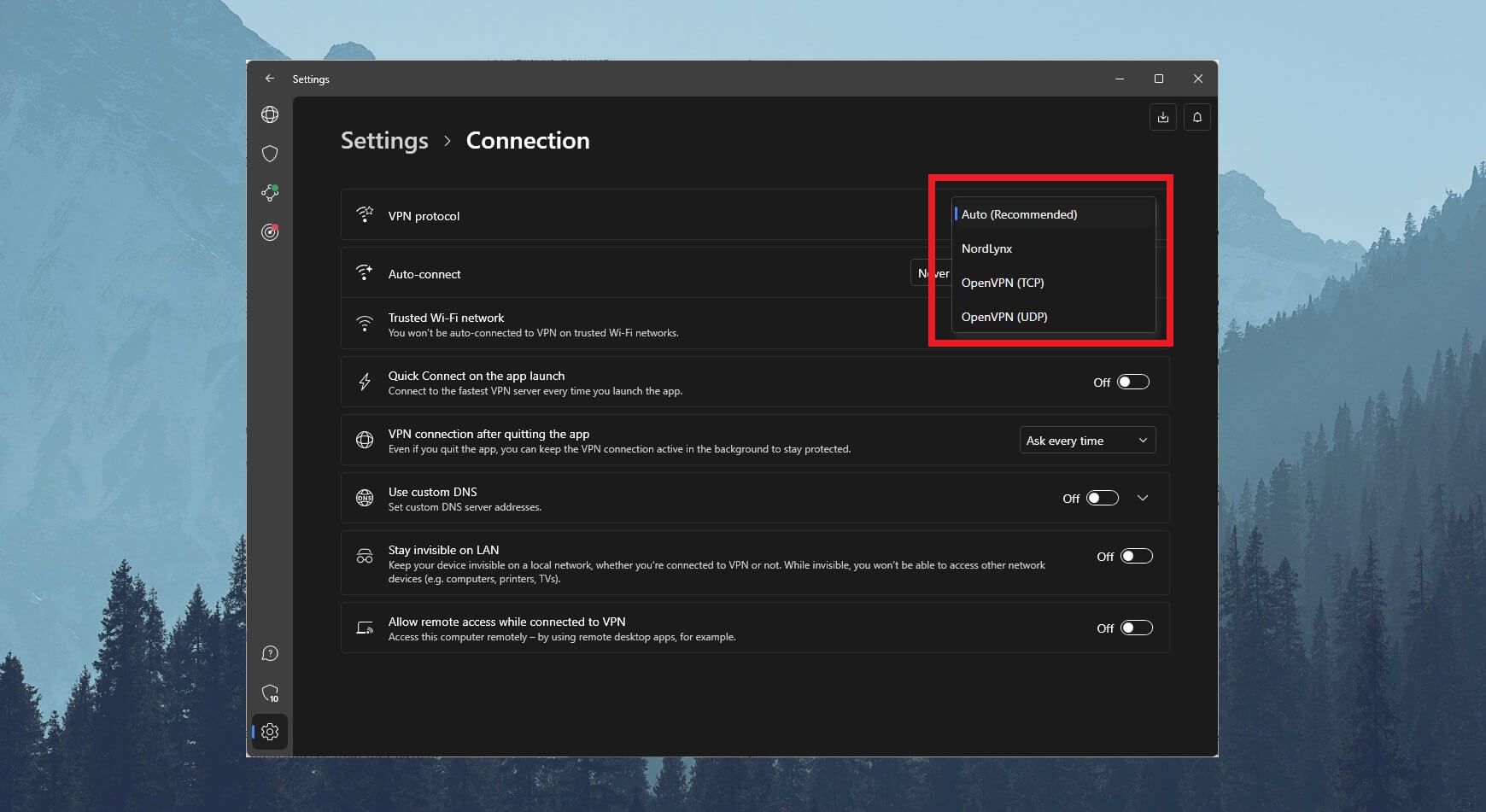Viewport: 1486px width, 812px height.
Task: Open notifications bell icon
Action: point(1197,118)
